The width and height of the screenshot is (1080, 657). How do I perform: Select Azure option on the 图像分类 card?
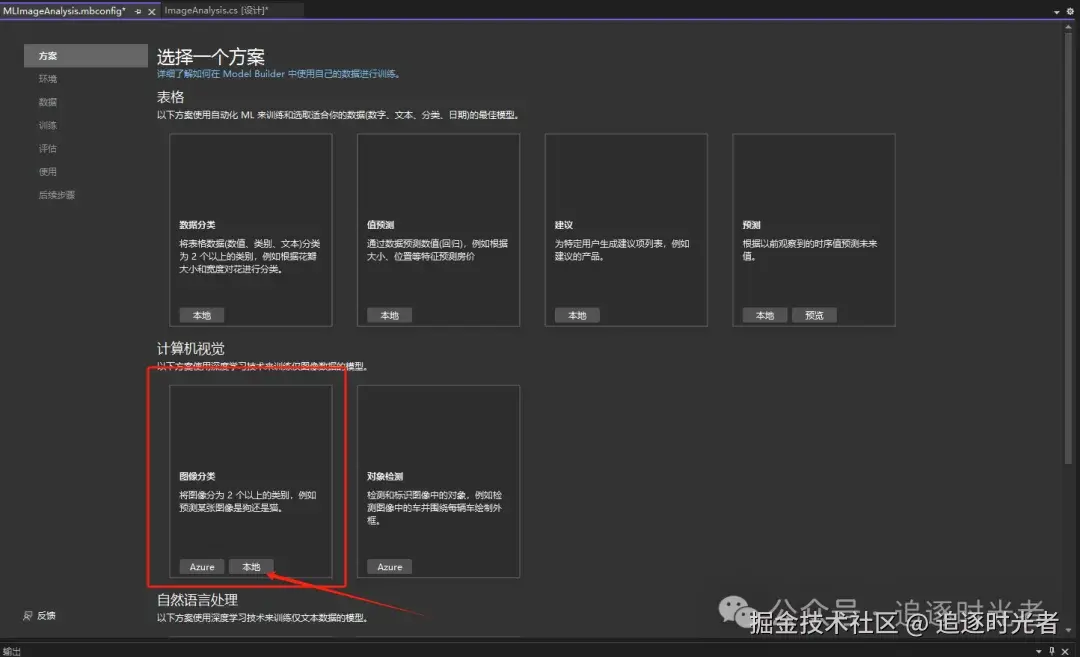click(x=201, y=566)
